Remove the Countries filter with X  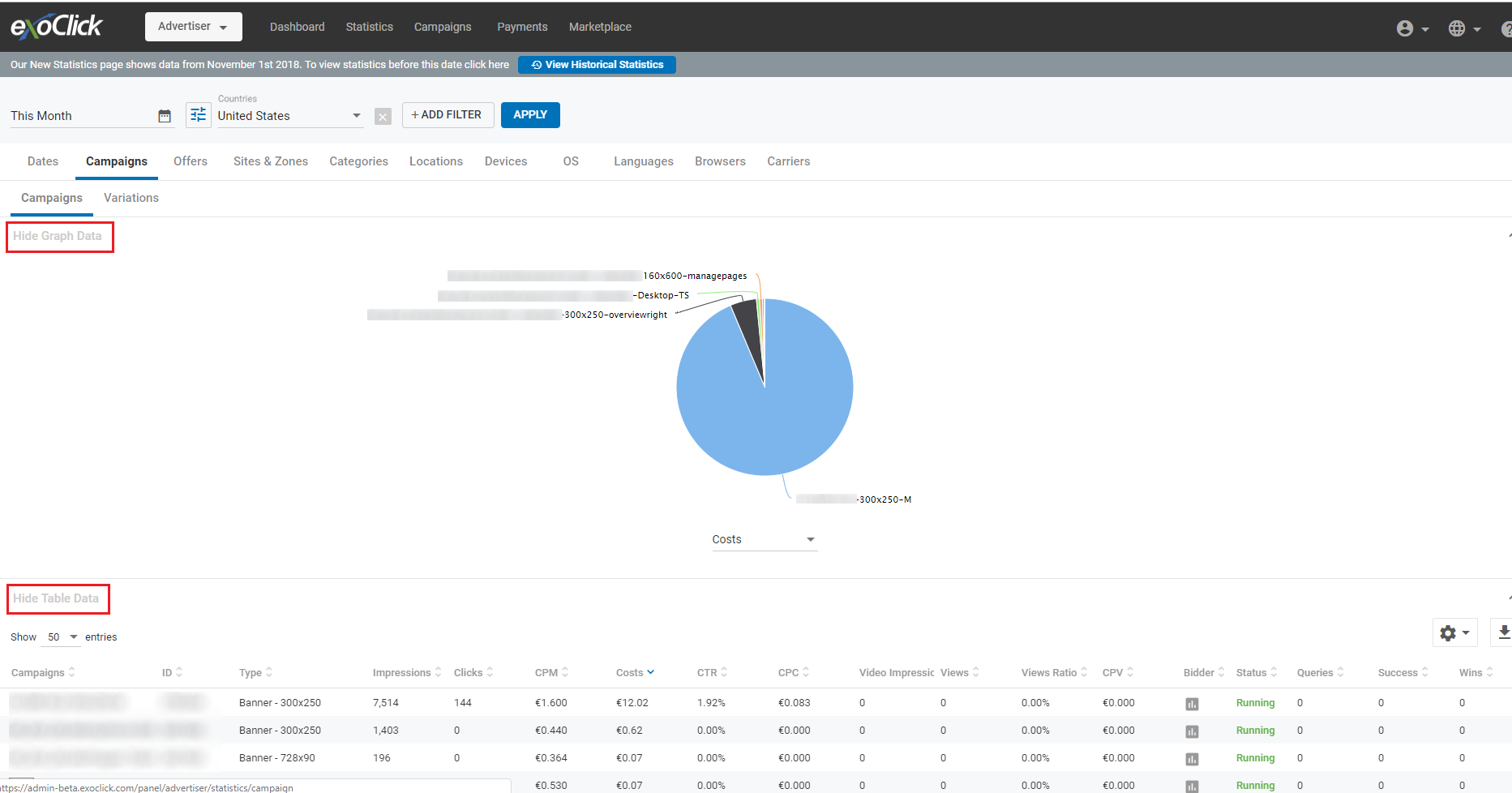[383, 117]
